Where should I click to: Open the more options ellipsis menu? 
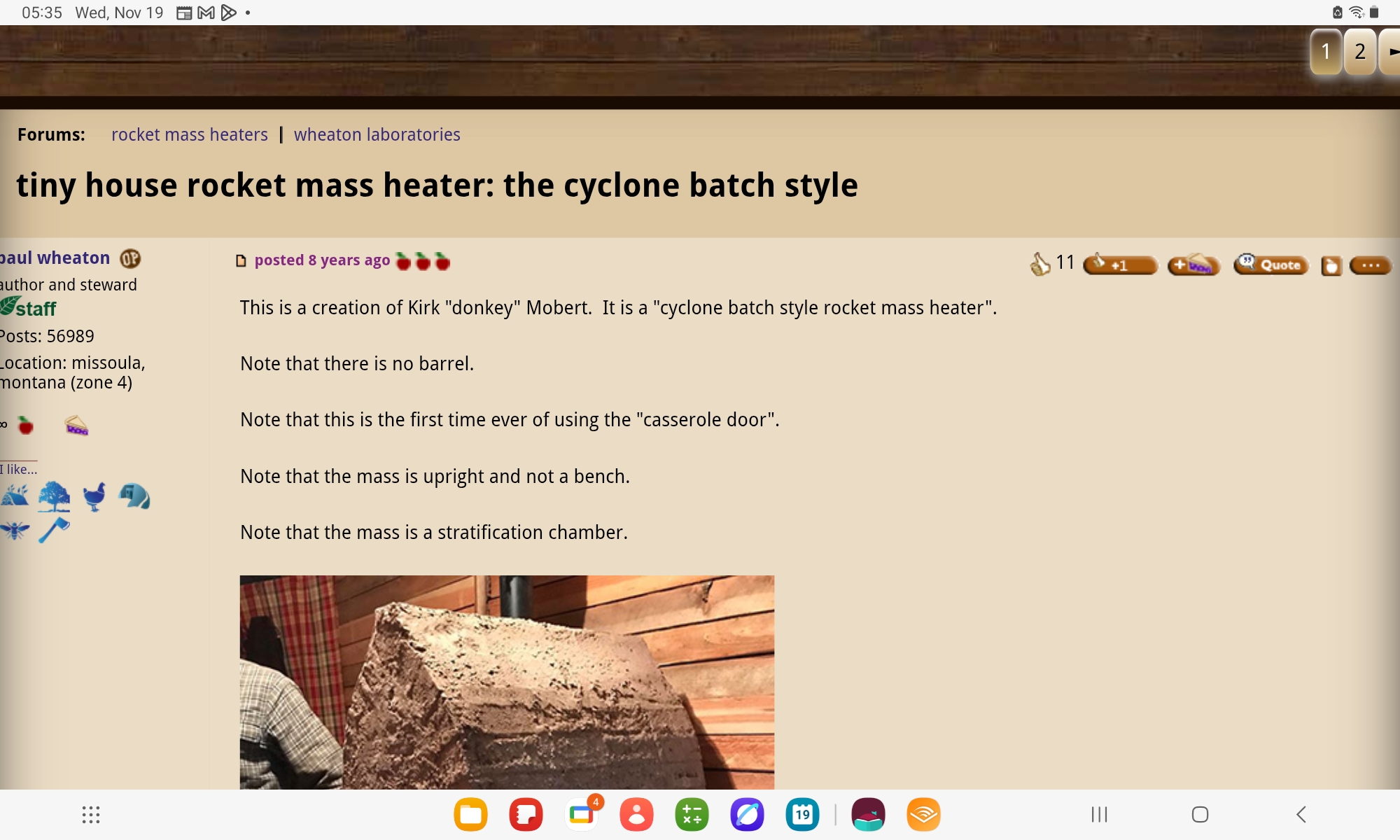[x=1370, y=265]
